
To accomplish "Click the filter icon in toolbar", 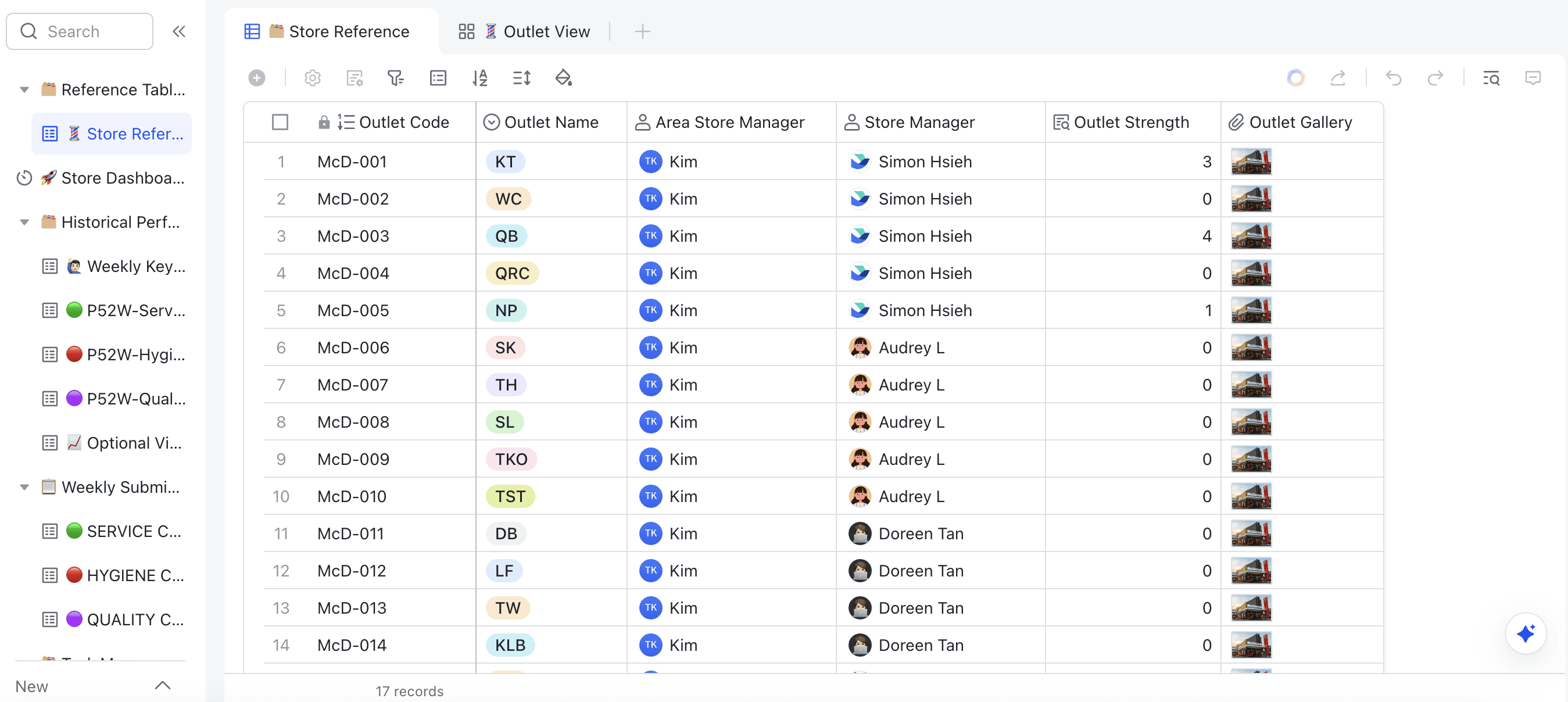I will (x=396, y=78).
